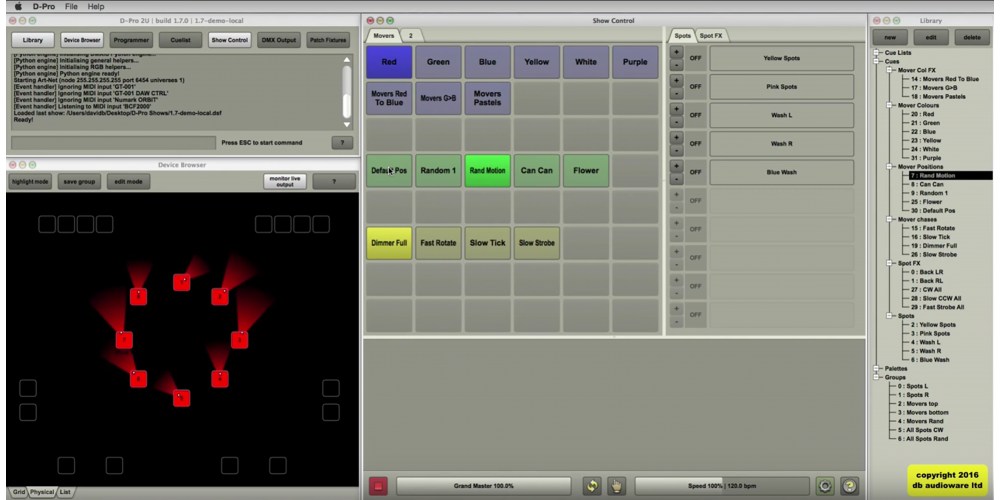The height and width of the screenshot is (500, 1000).
Task: Open the File menu
Action: [71, 6]
